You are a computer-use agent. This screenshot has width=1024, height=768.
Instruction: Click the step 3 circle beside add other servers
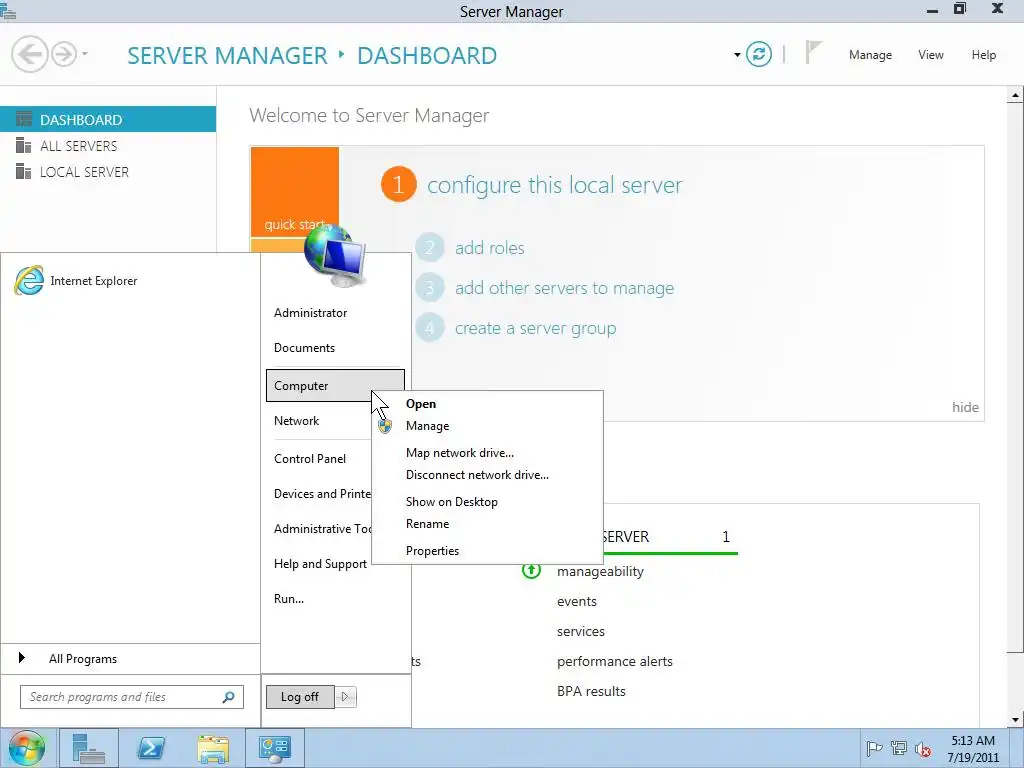tap(430, 288)
